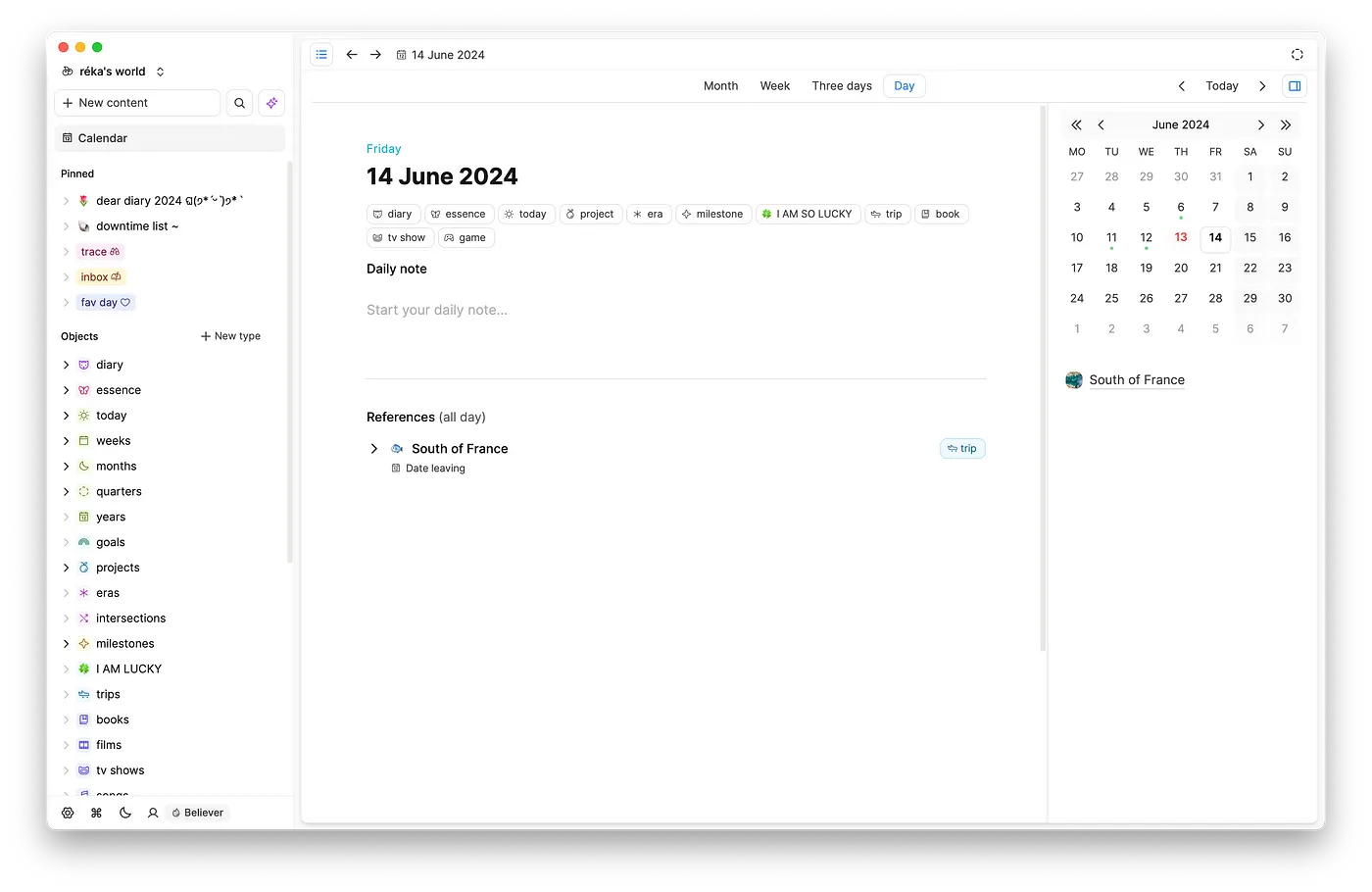Toggle the left sidebar list icon
Image resolution: width=1372 pixels, height=892 pixels.
[x=321, y=55]
